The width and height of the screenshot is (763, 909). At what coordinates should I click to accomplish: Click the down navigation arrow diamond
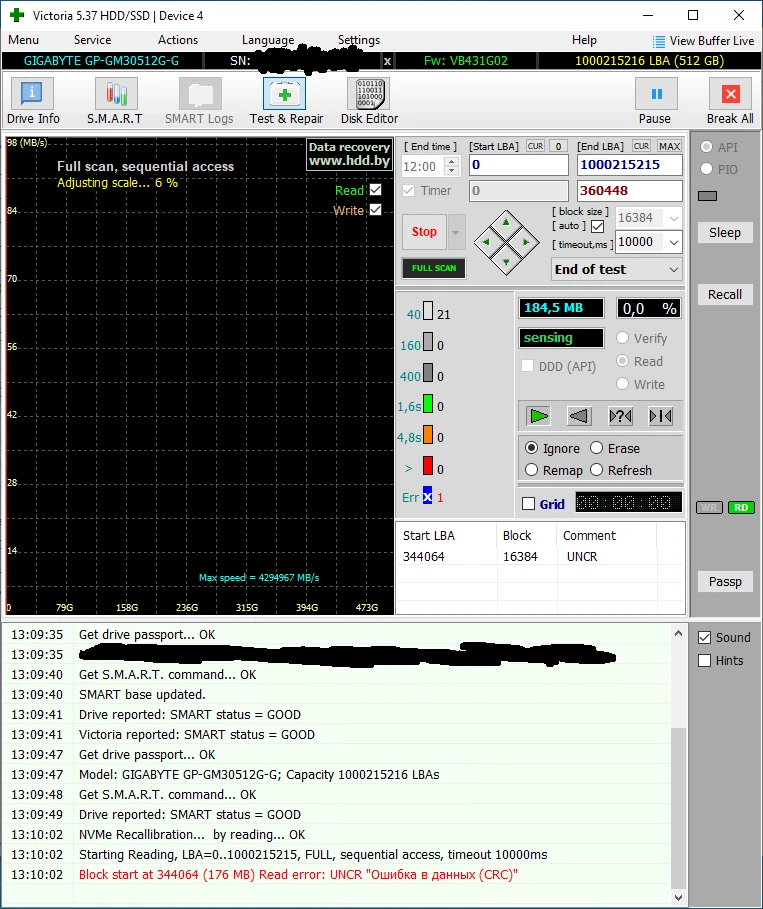(506, 262)
